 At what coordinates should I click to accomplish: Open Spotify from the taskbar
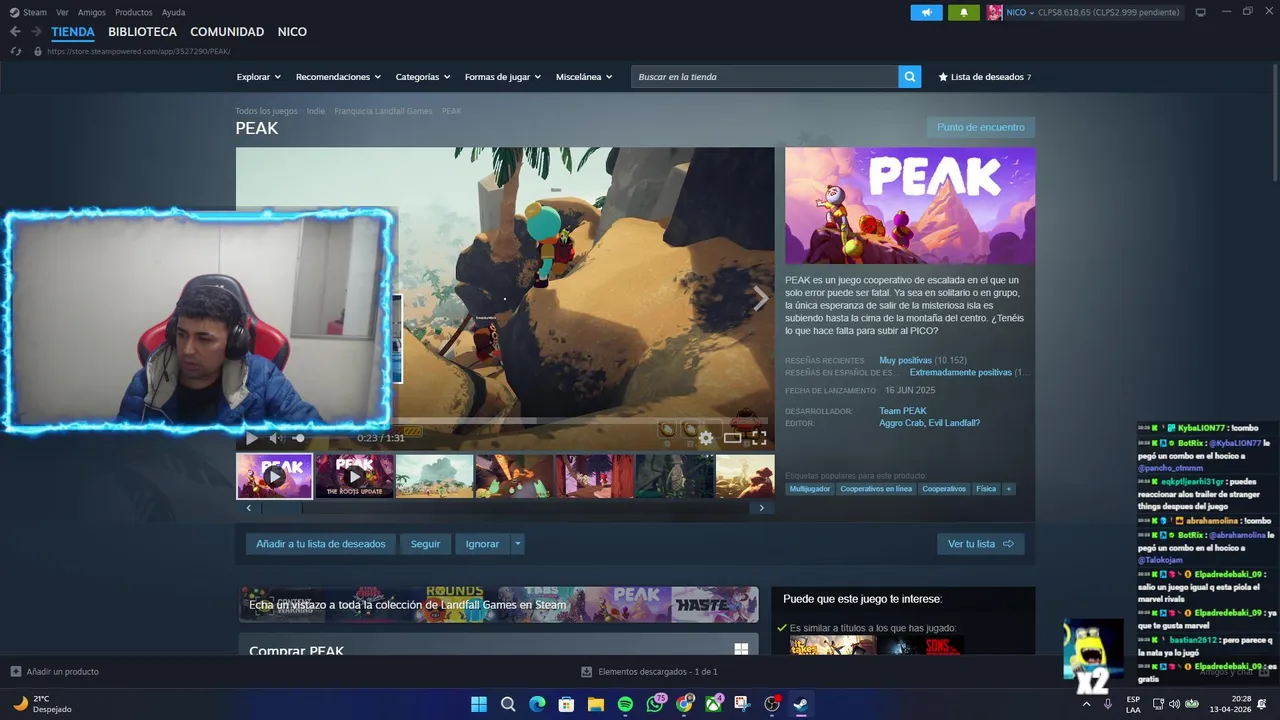(x=625, y=704)
